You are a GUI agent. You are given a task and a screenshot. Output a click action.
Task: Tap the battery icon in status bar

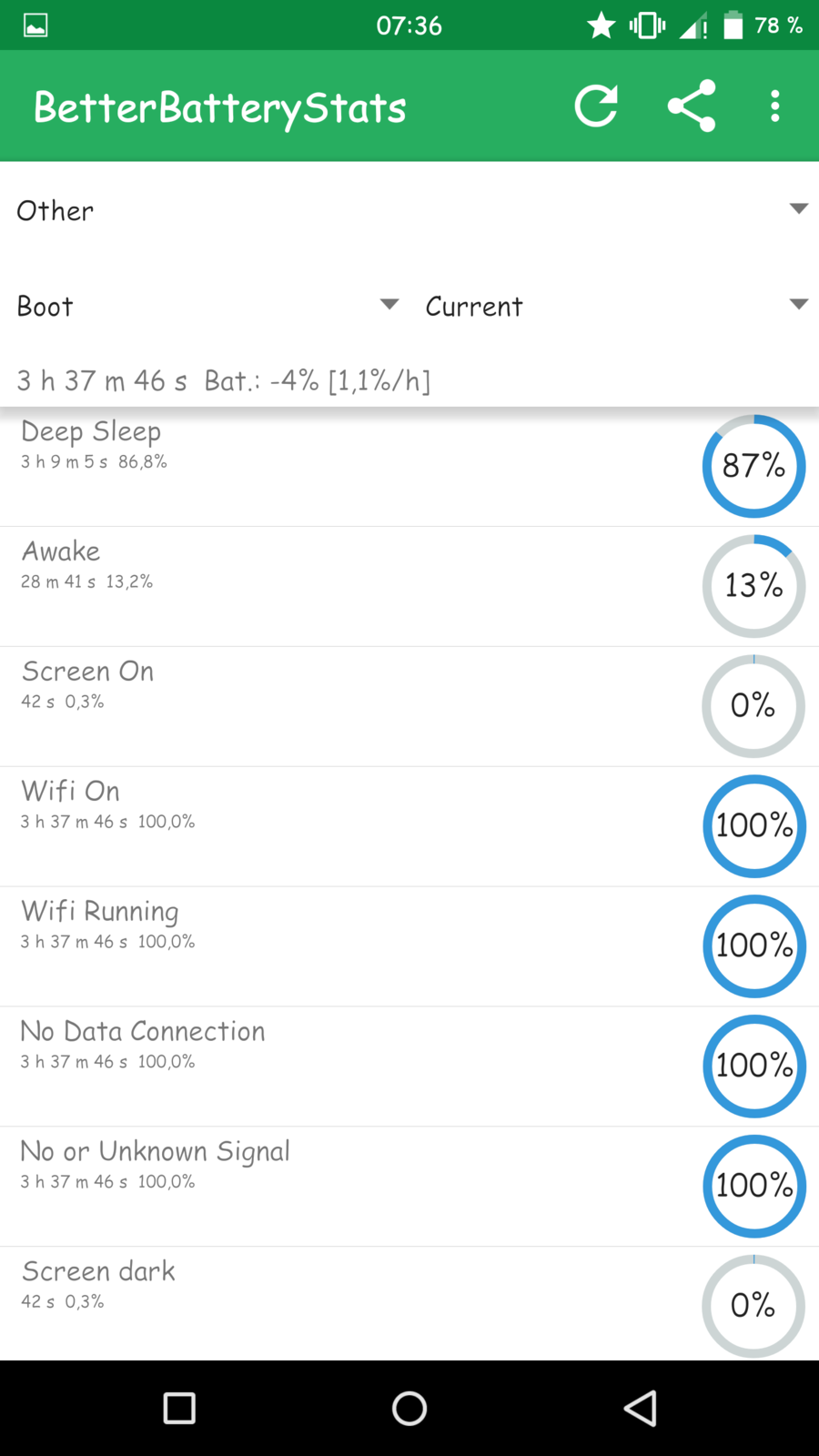click(733, 25)
